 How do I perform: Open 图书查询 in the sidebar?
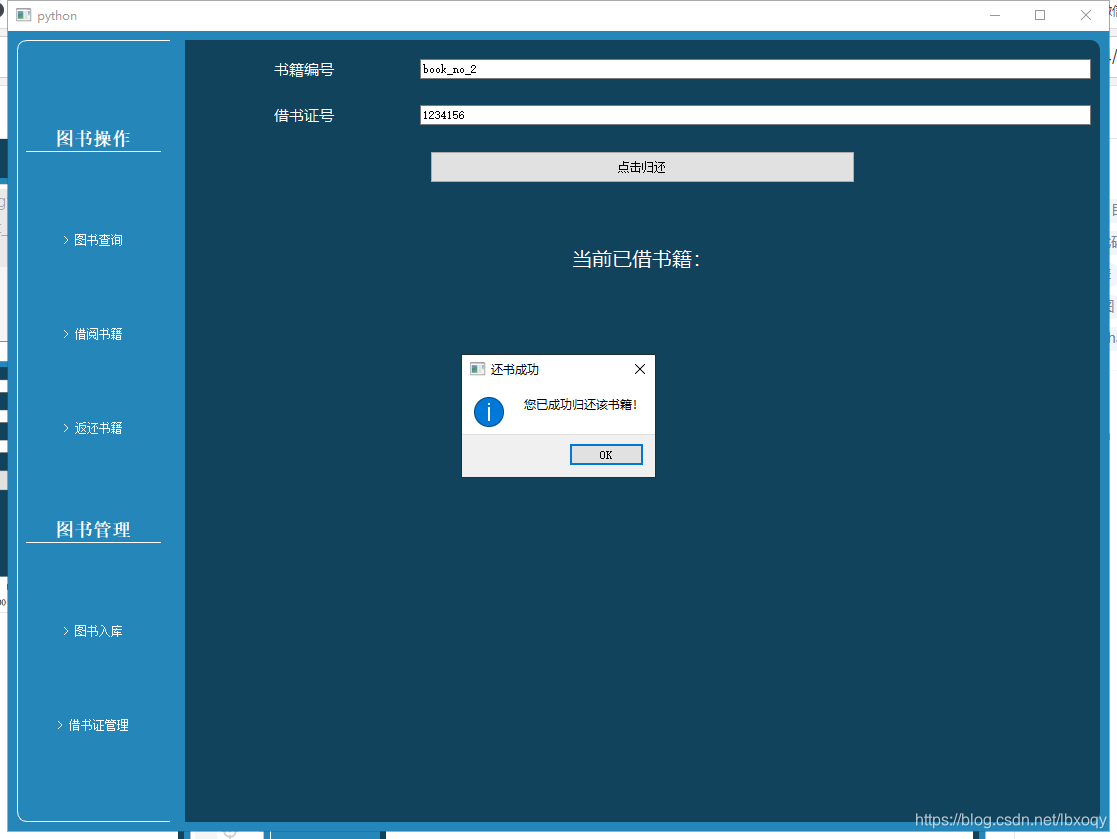[93, 240]
